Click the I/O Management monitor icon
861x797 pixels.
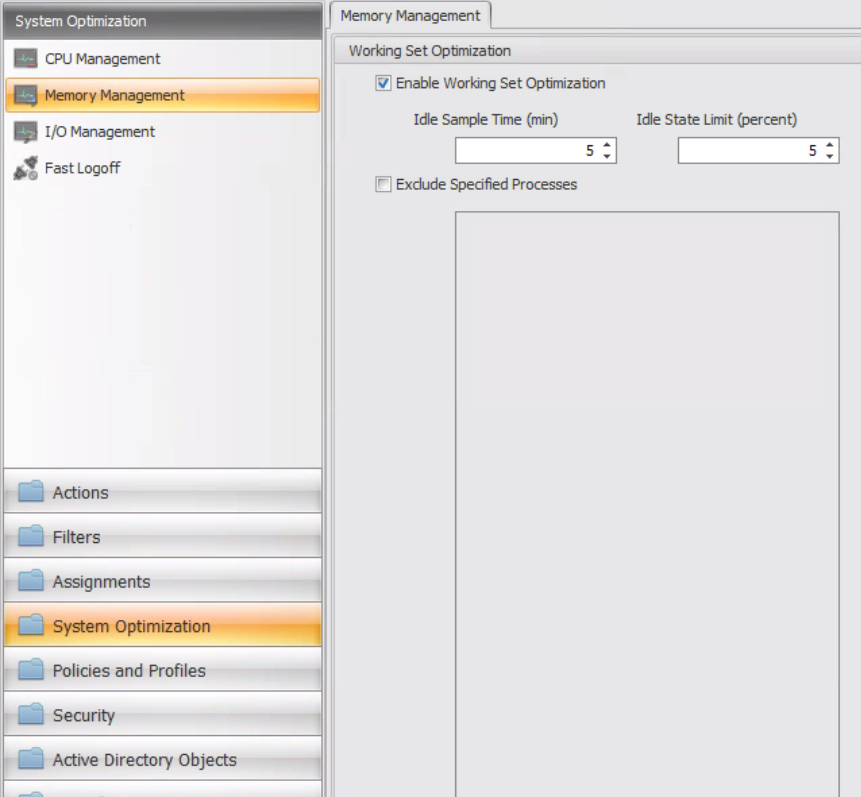click(x=25, y=132)
